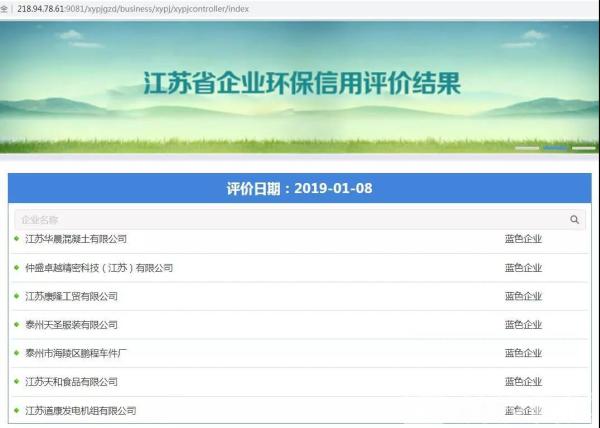Click the green bullet beside 泰州天圣服装有限公司
This screenshot has width=600, height=428.
tap(17, 325)
